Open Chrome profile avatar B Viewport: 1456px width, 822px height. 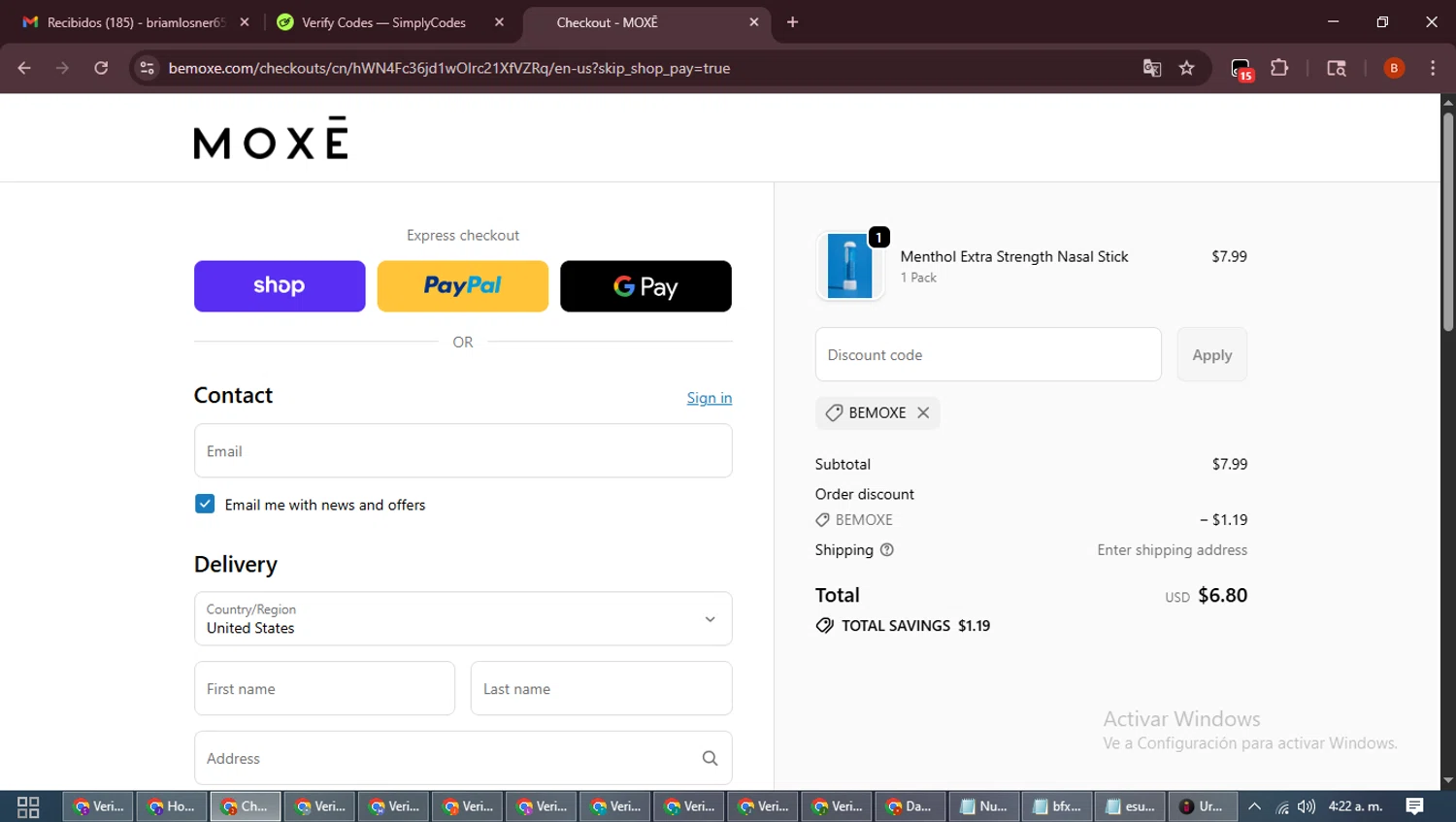(x=1394, y=68)
